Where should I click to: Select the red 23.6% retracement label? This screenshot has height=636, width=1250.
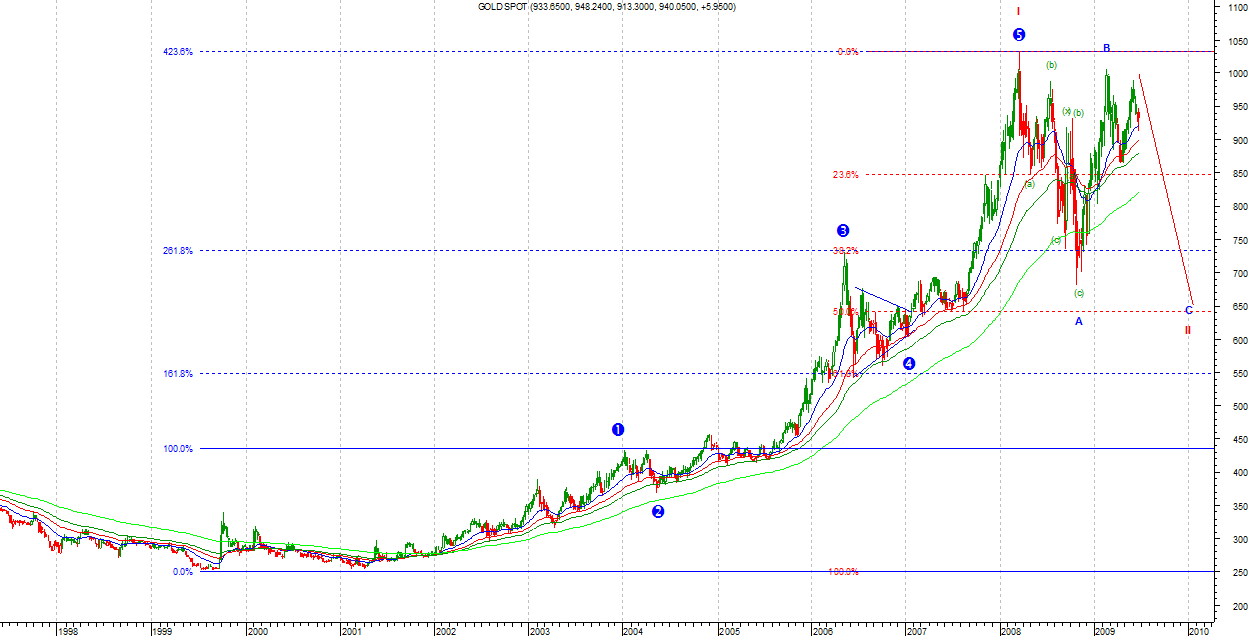point(845,175)
